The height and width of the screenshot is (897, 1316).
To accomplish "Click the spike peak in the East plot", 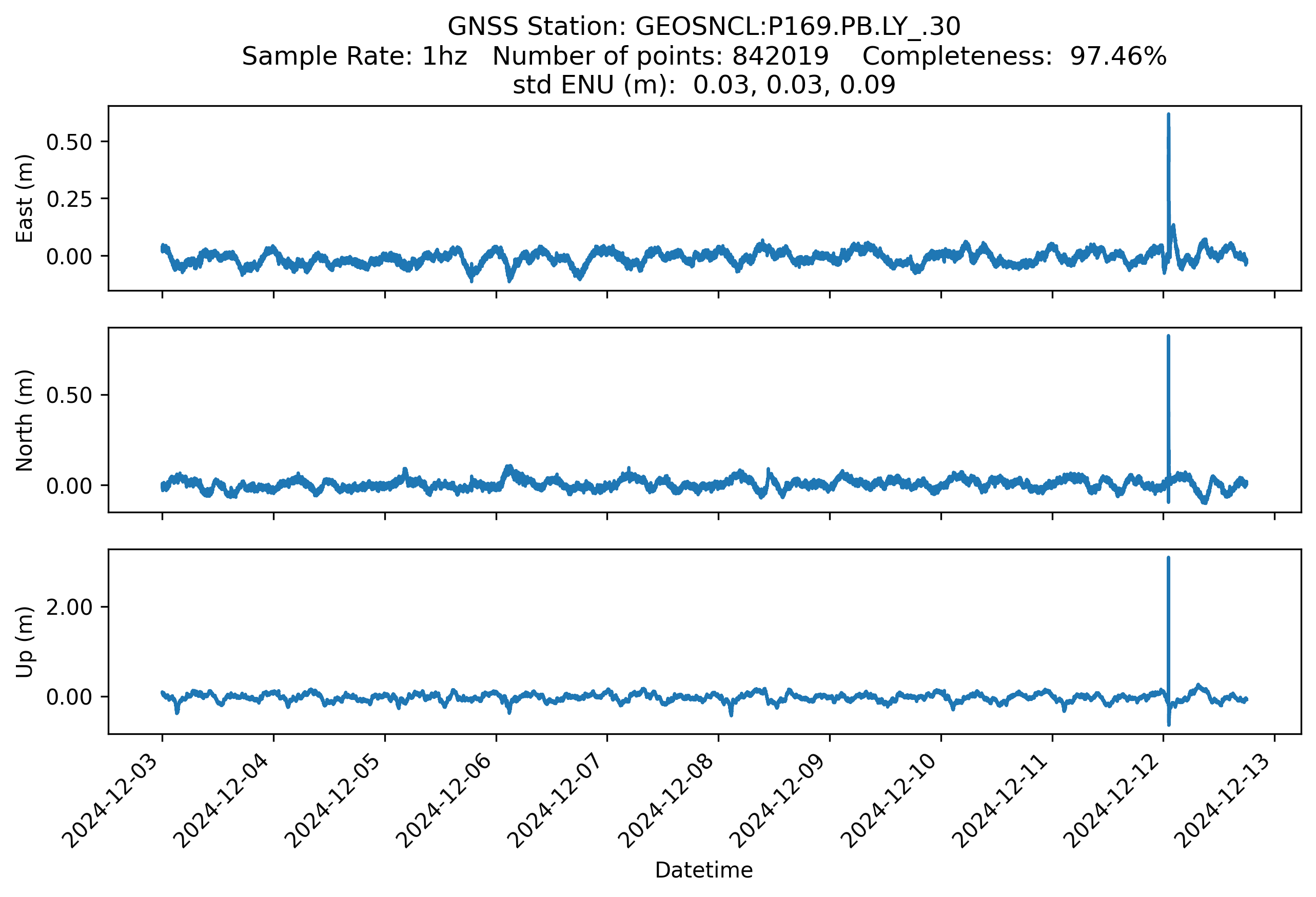I will [x=1168, y=116].
